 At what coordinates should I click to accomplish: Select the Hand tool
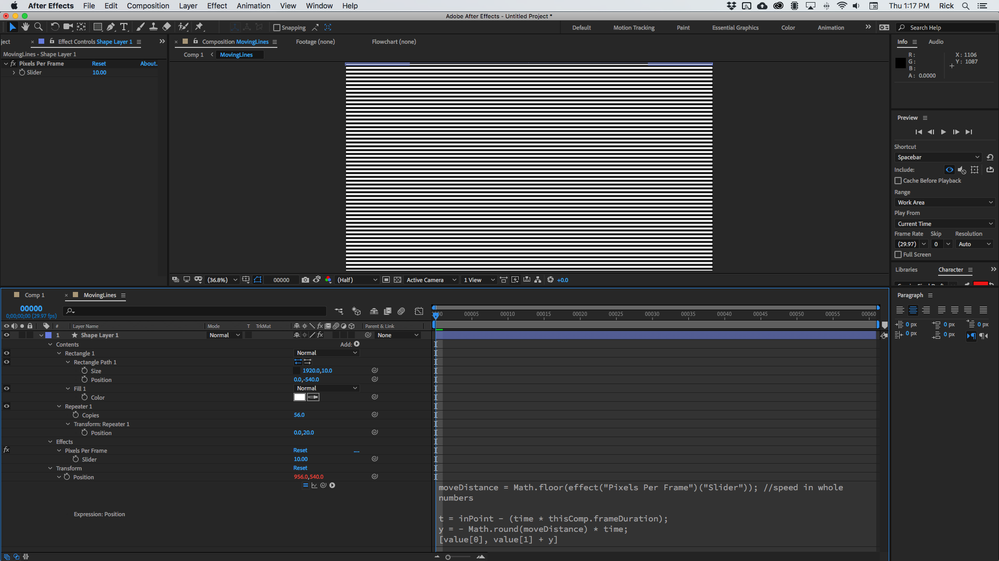coord(26,27)
